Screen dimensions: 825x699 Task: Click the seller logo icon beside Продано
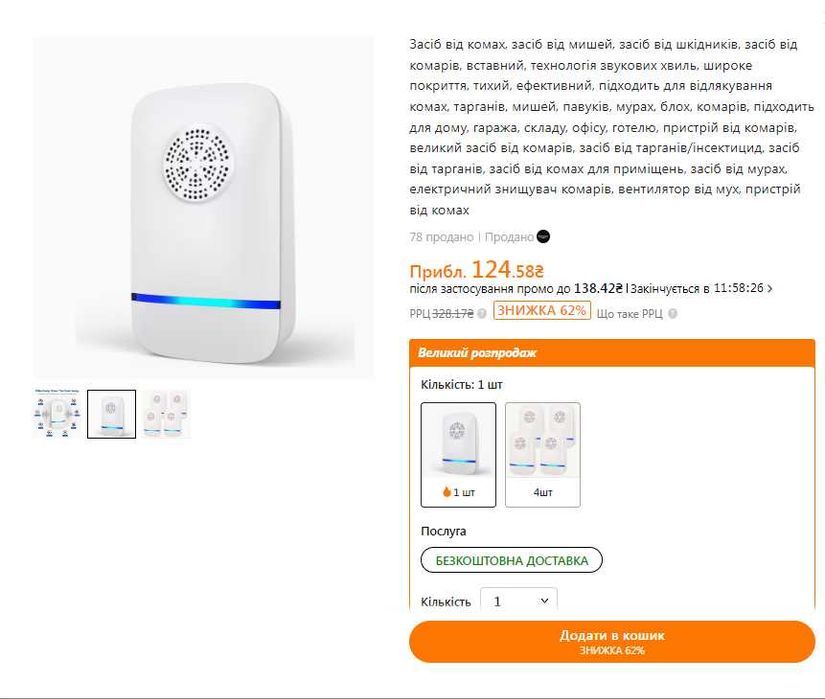click(543, 237)
